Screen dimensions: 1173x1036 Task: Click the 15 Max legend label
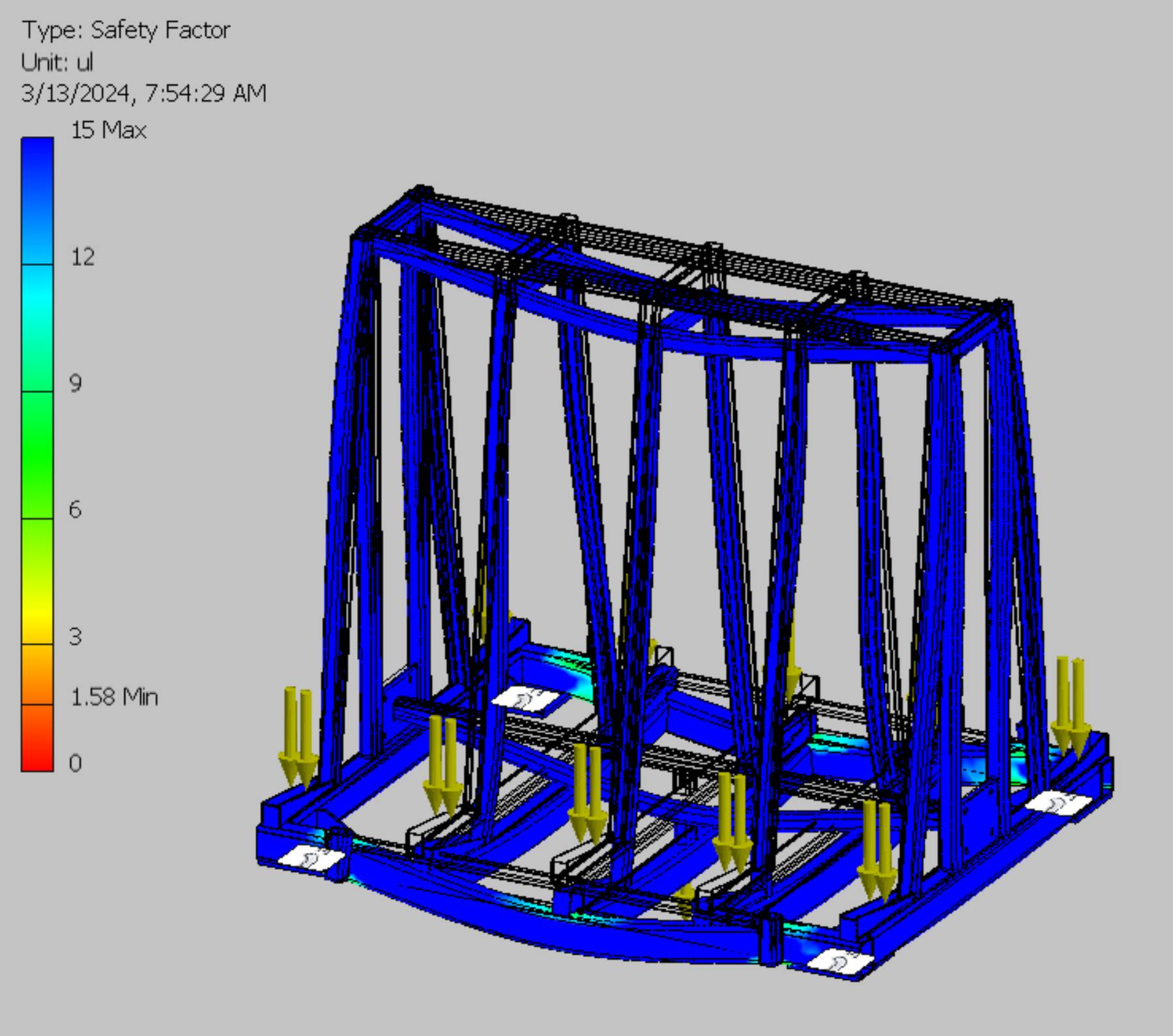click(x=108, y=130)
